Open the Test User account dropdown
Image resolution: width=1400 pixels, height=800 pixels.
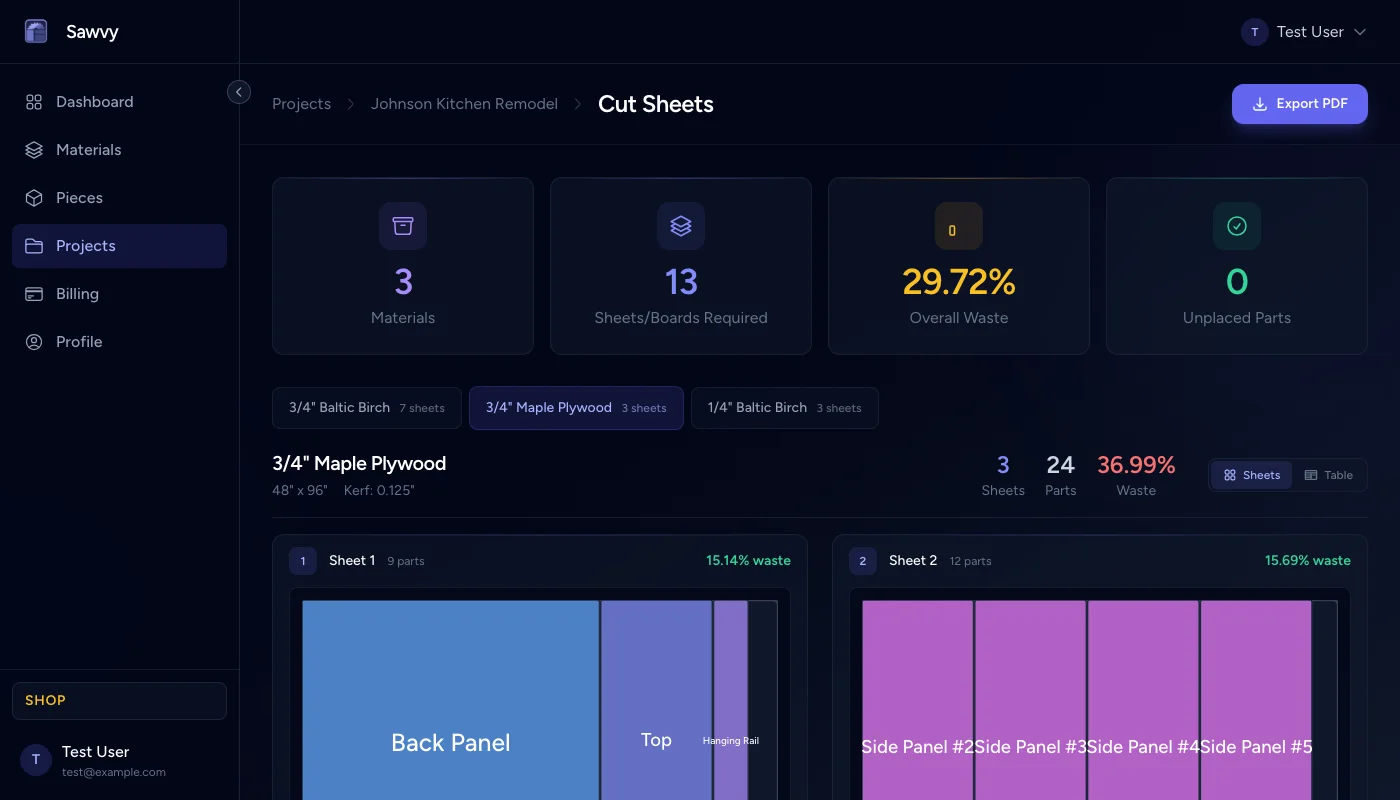(x=1305, y=31)
